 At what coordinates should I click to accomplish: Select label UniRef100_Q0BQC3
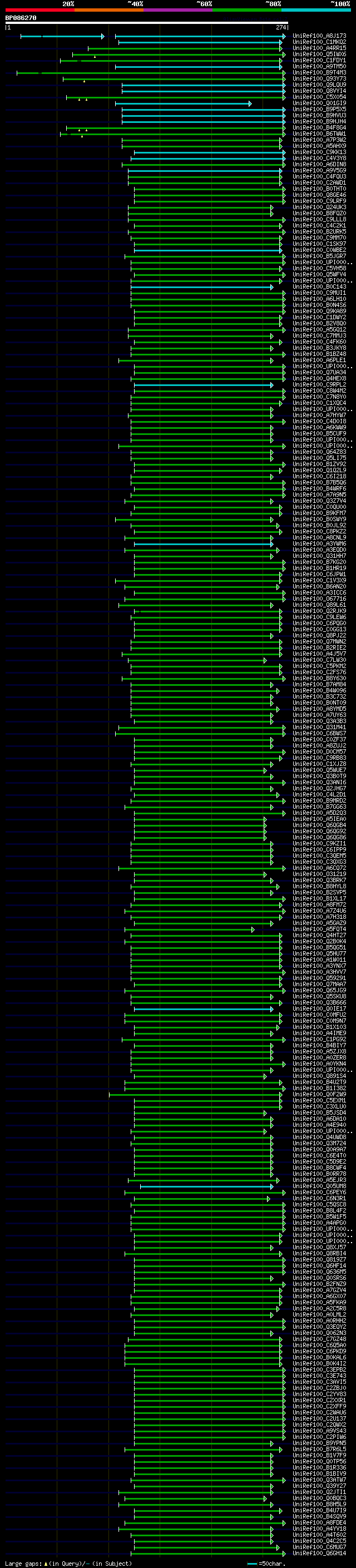(319, 1498)
